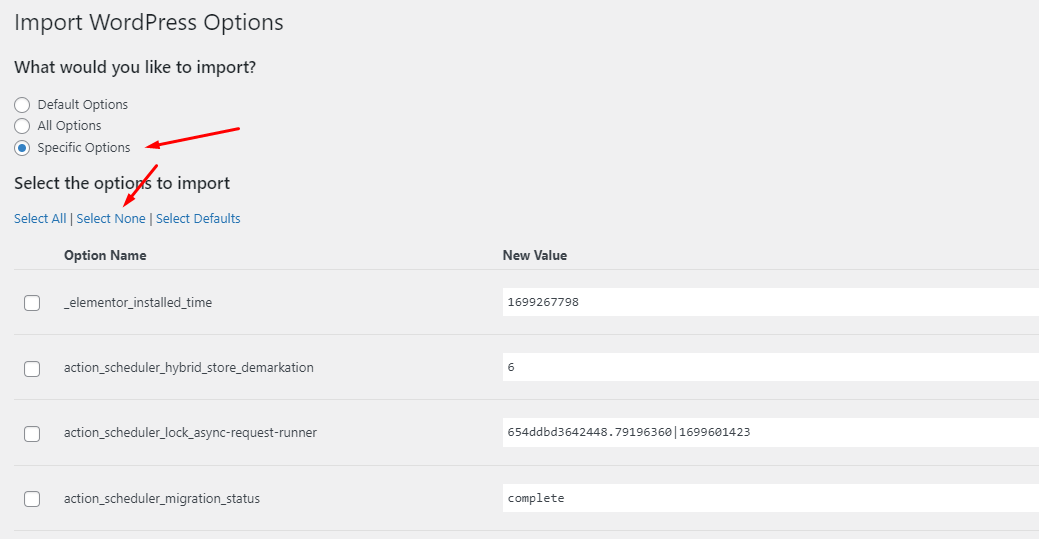
Task: Click the Default Options label text
Action: (83, 105)
